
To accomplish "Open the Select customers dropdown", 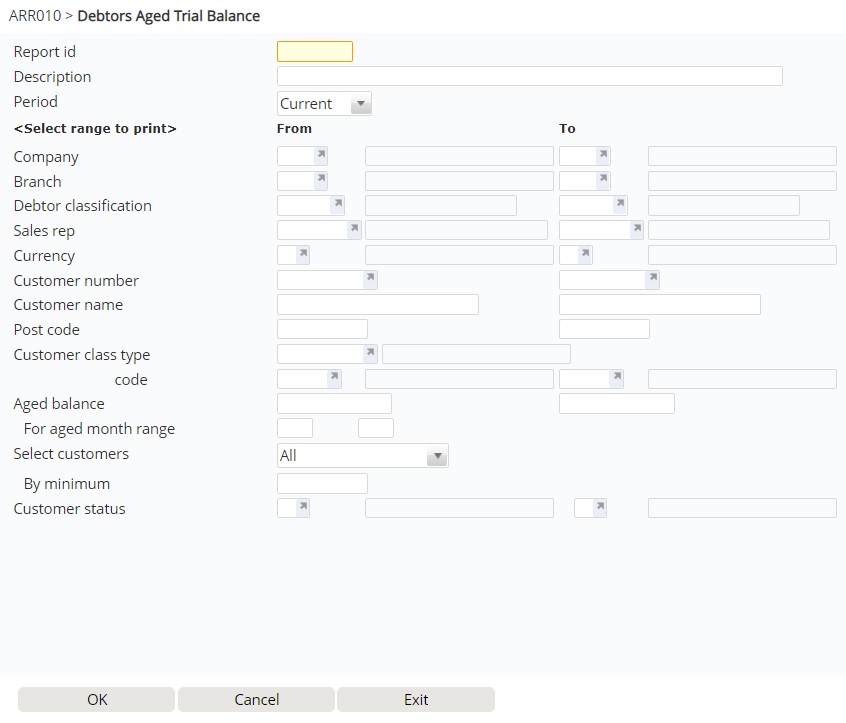I will pyautogui.click(x=436, y=456).
